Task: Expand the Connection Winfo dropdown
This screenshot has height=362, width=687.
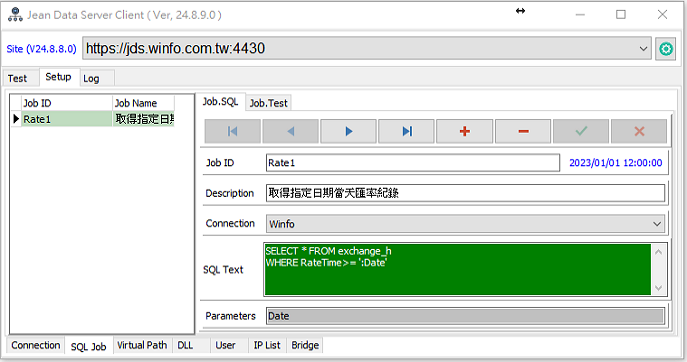Action: click(x=657, y=224)
